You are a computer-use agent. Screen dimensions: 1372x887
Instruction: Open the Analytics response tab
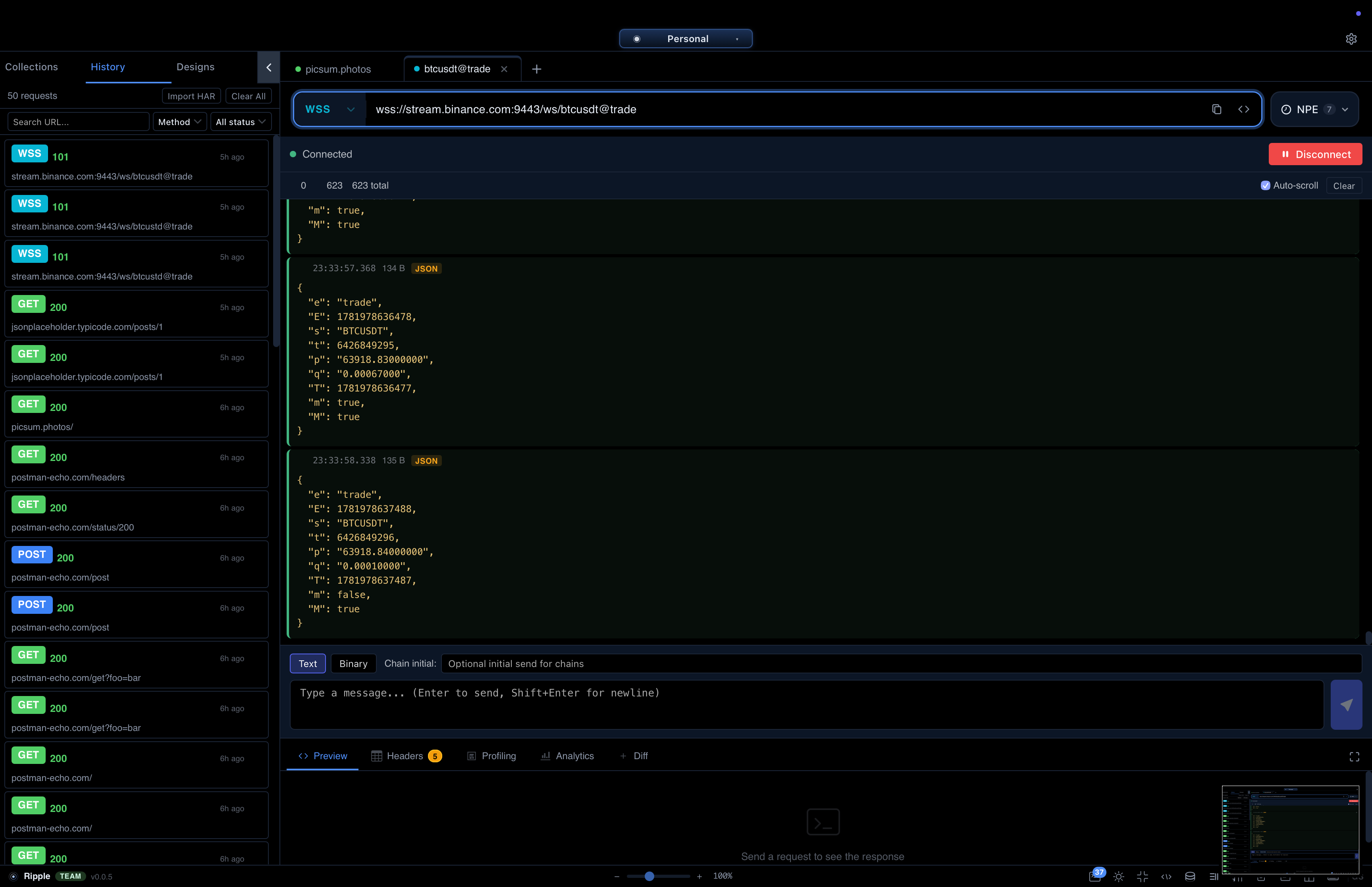[x=567, y=756]
